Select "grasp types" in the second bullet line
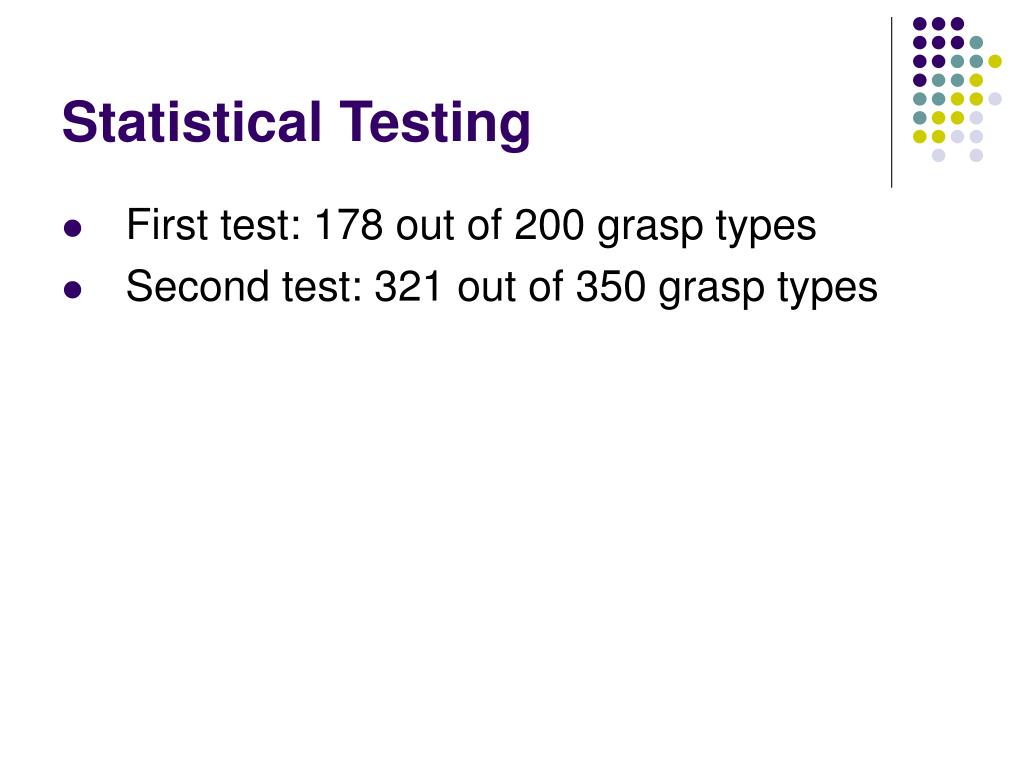Image resolution: width=1024 pixels, height=768 pixels. tap(768, 290)
